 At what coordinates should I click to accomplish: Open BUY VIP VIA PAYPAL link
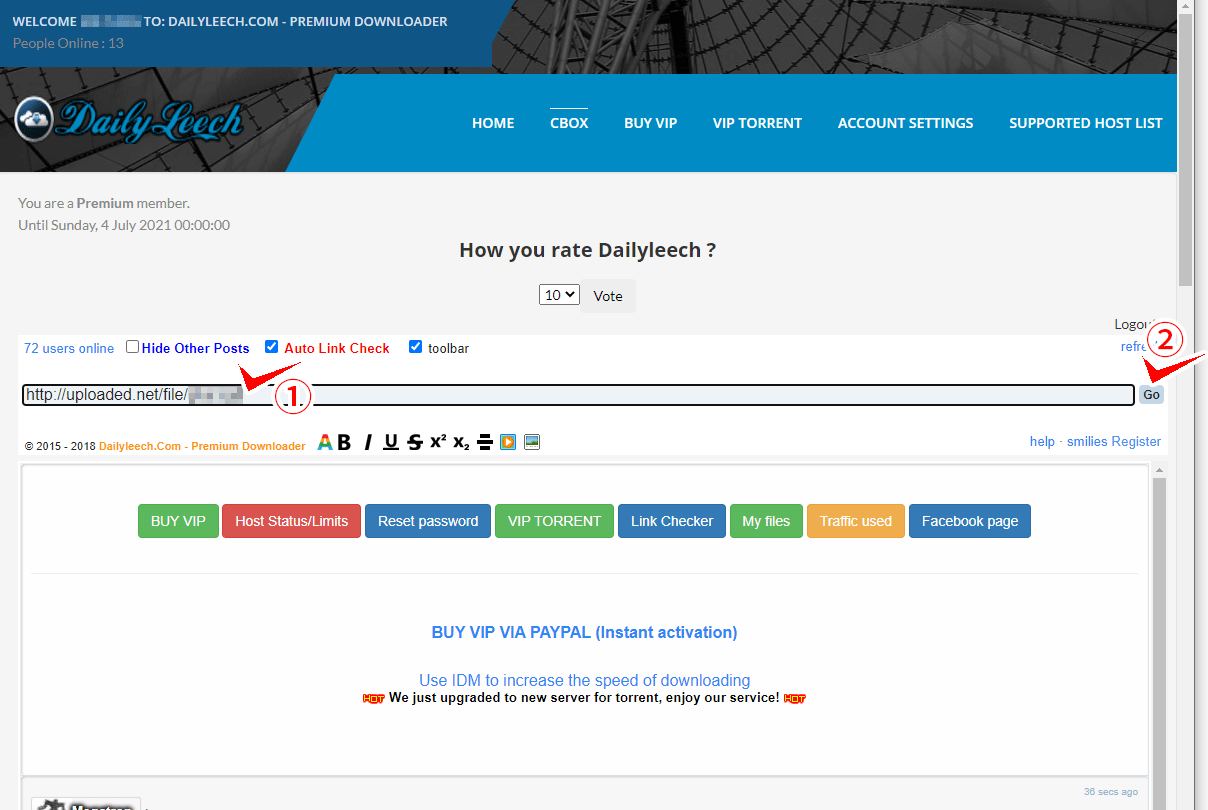coord(585,632)
